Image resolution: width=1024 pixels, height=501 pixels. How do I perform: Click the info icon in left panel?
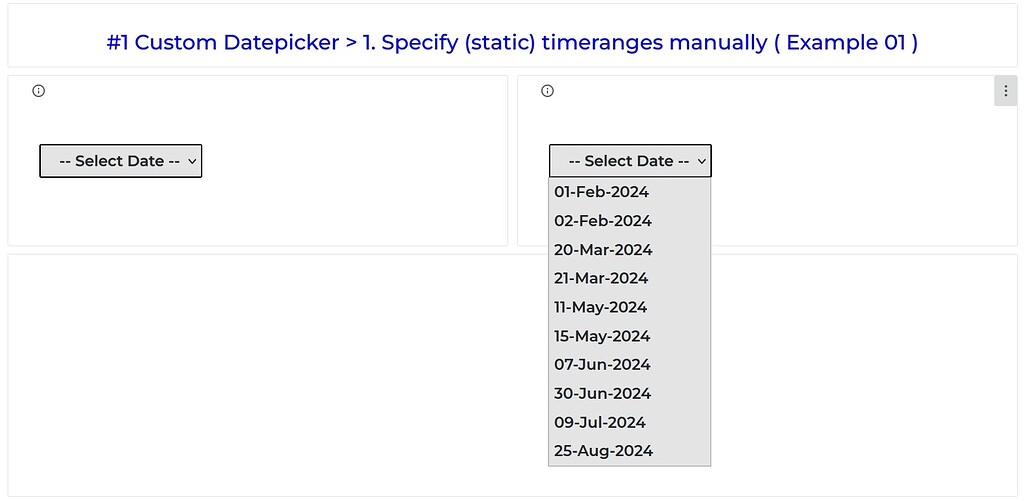(x=39, y=91)
